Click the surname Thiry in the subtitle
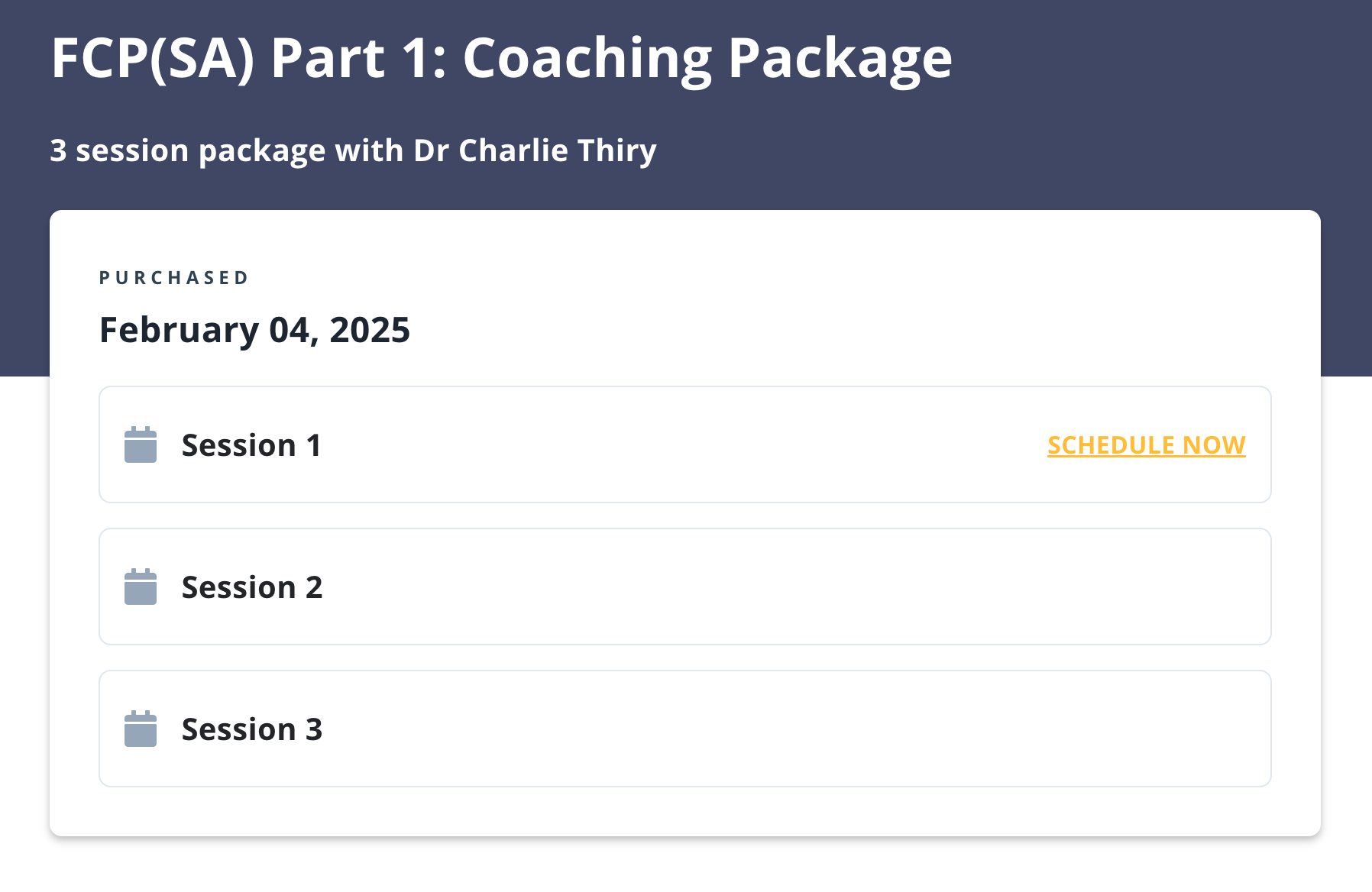The height and width of the screenshot is (892, 1372). 616,151
